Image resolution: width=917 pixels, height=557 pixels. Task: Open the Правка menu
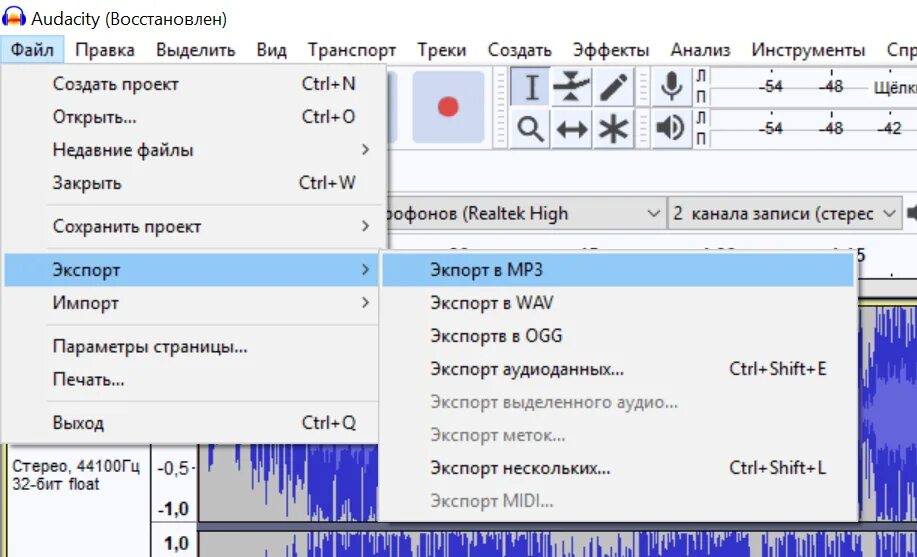coord(105,50)
